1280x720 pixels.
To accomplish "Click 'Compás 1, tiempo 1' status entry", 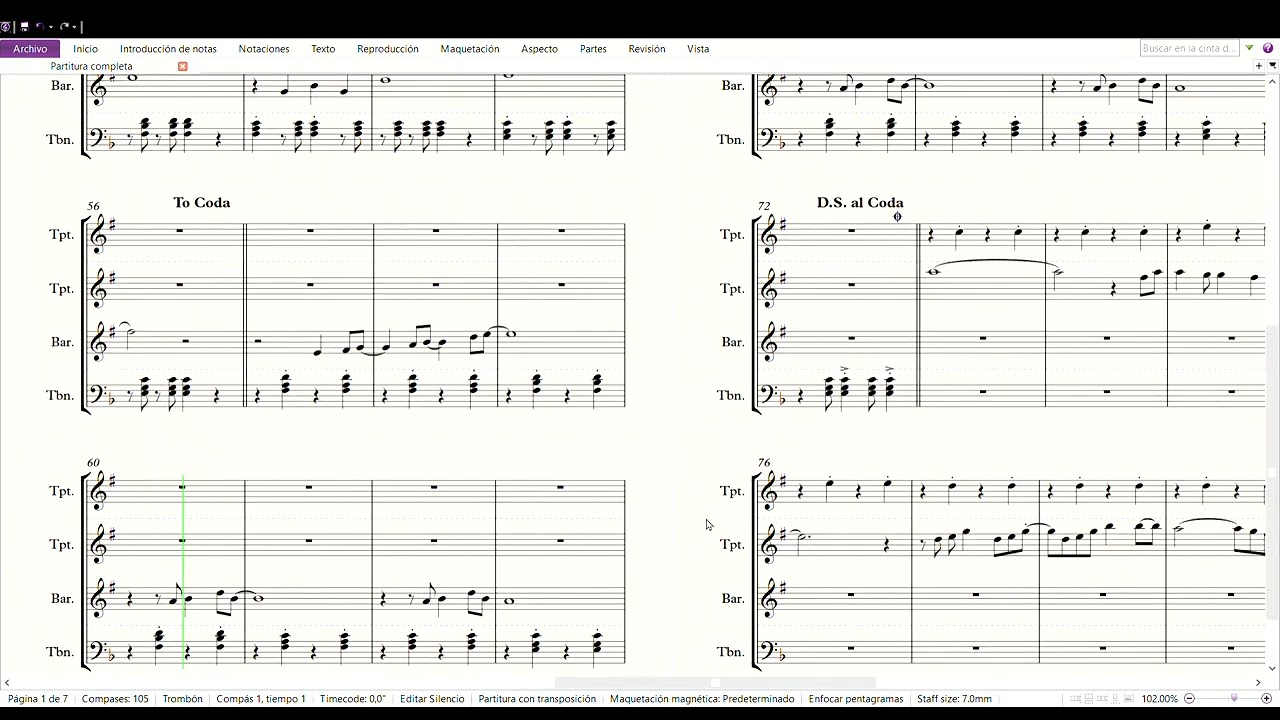I will click(261, 699).
